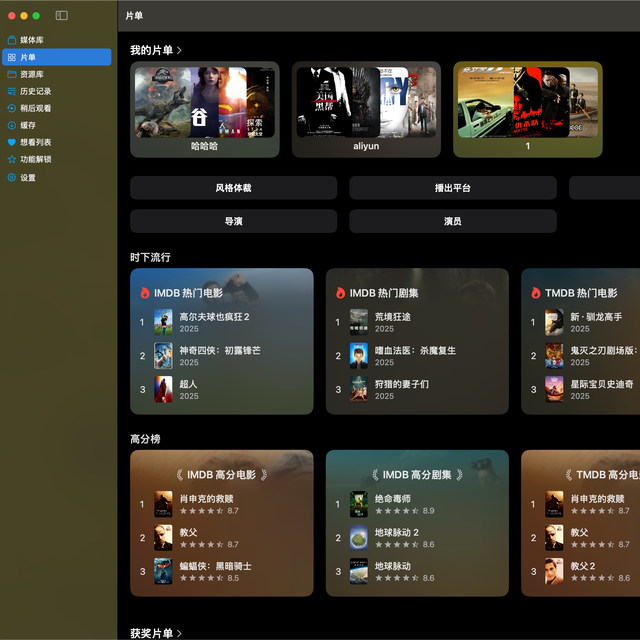
Task: Click the star icon beside 功能解锁
Action: tap(12, 159)
